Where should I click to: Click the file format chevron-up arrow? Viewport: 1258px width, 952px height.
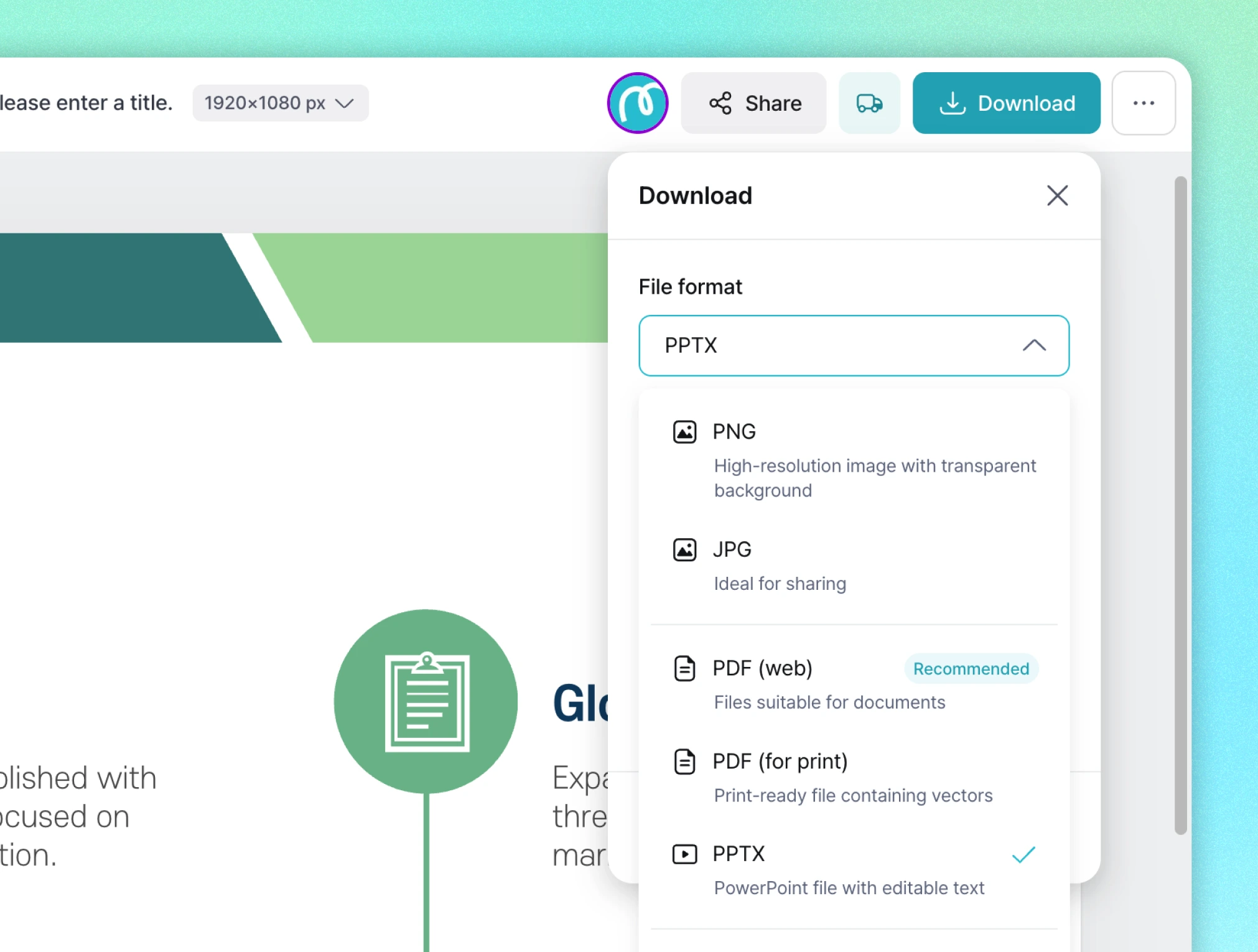pos(1034,345)
